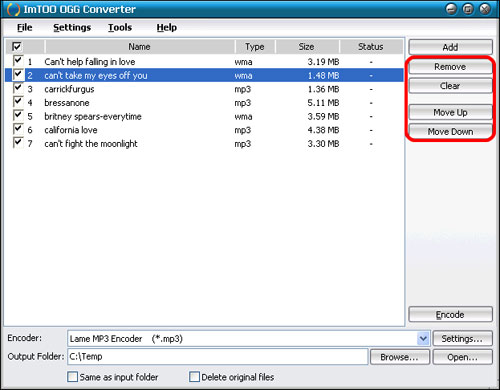This screenshot has height=390, width=500.
Task: Enable "Same as input folder" option
Action: [72, 377]
